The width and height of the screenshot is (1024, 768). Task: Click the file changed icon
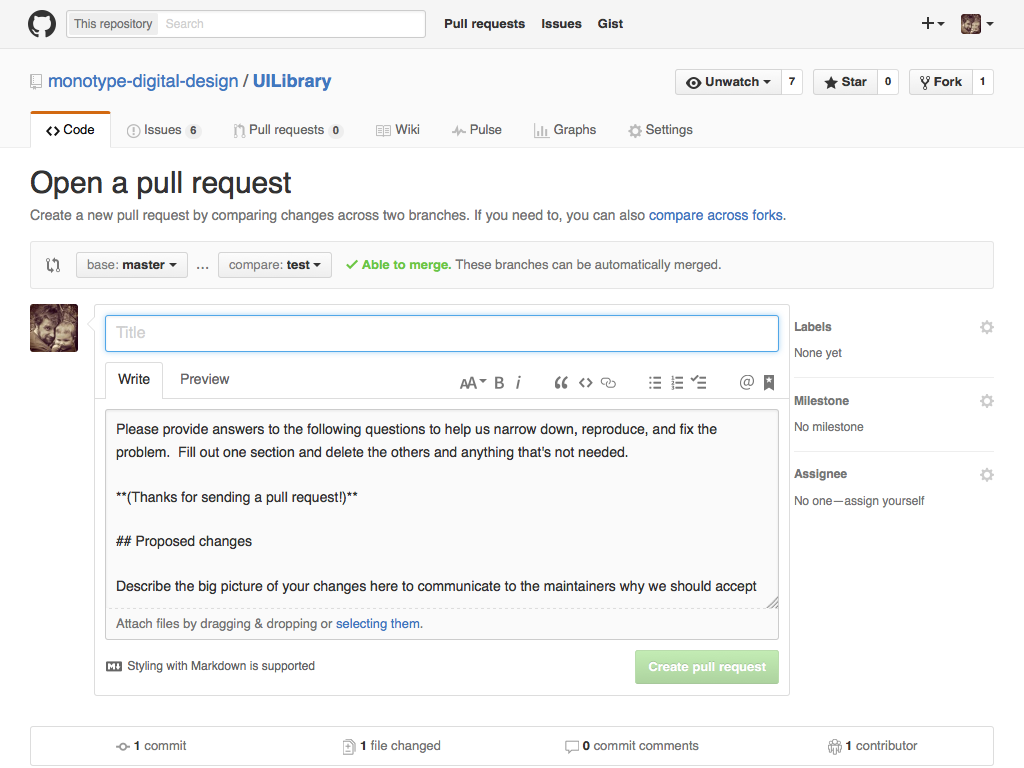pos(349,746)
